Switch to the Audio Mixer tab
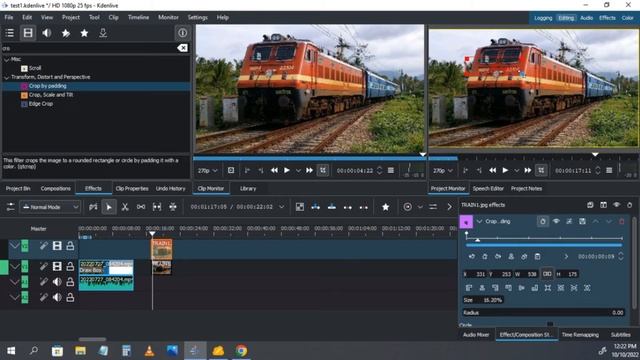This screenshot has width=640, height=360. pos(476,335)
